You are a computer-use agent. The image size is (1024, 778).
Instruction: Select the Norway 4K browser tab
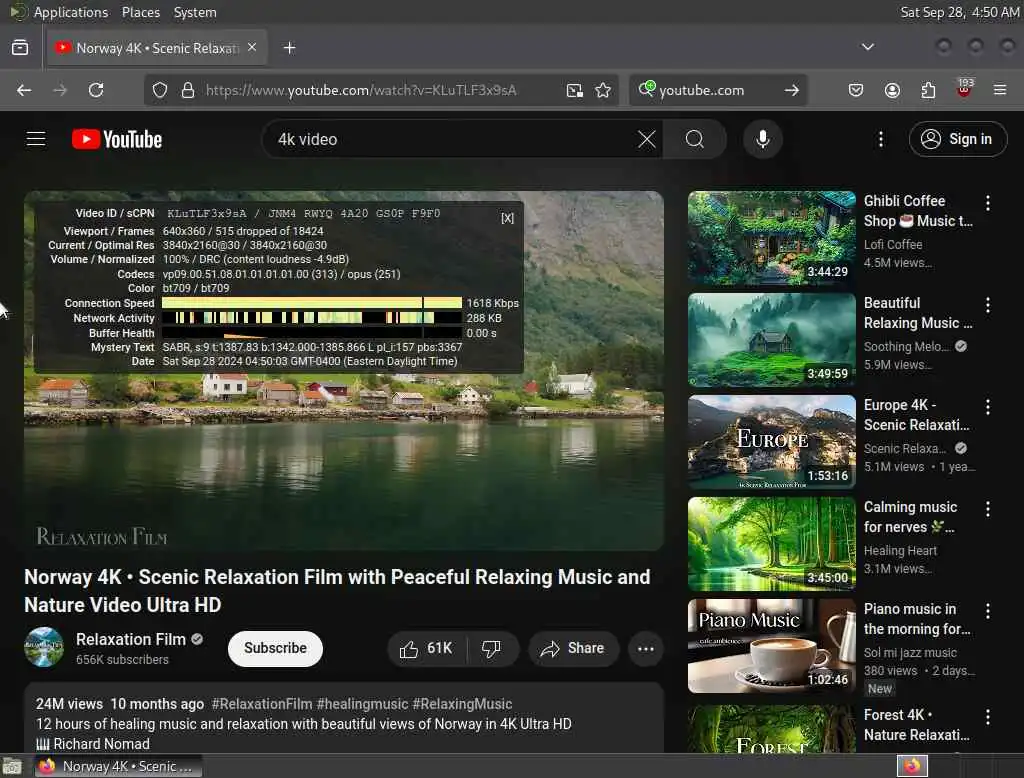[x=157, y=48]
